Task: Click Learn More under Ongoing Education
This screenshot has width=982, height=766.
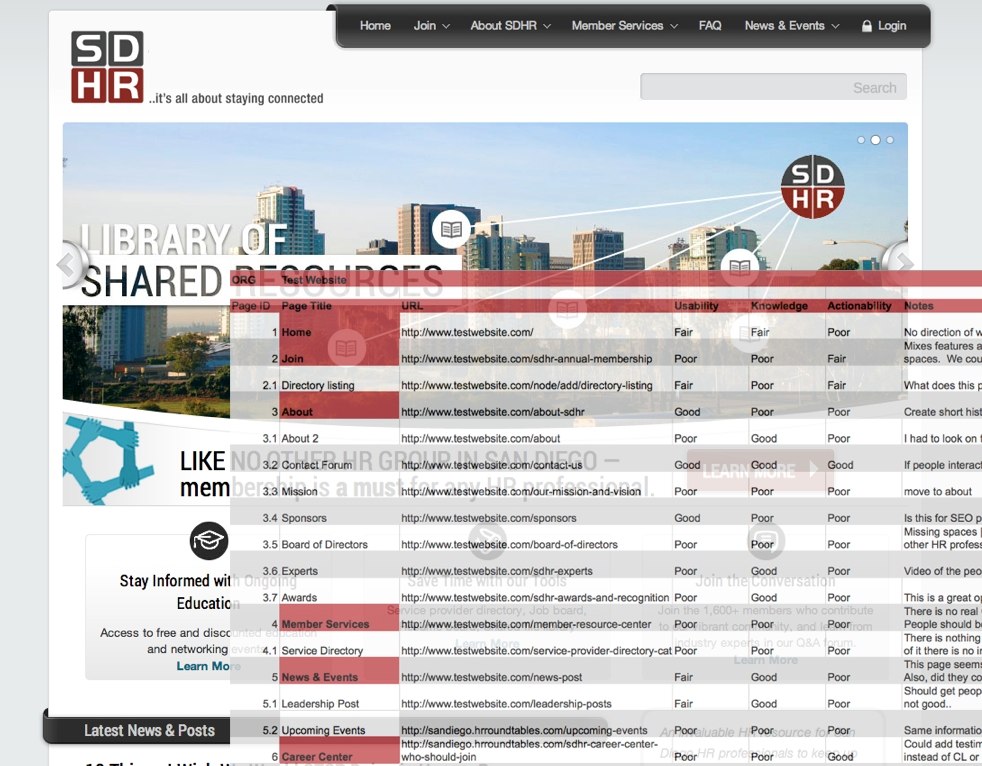Action: [x=208, y=666]
